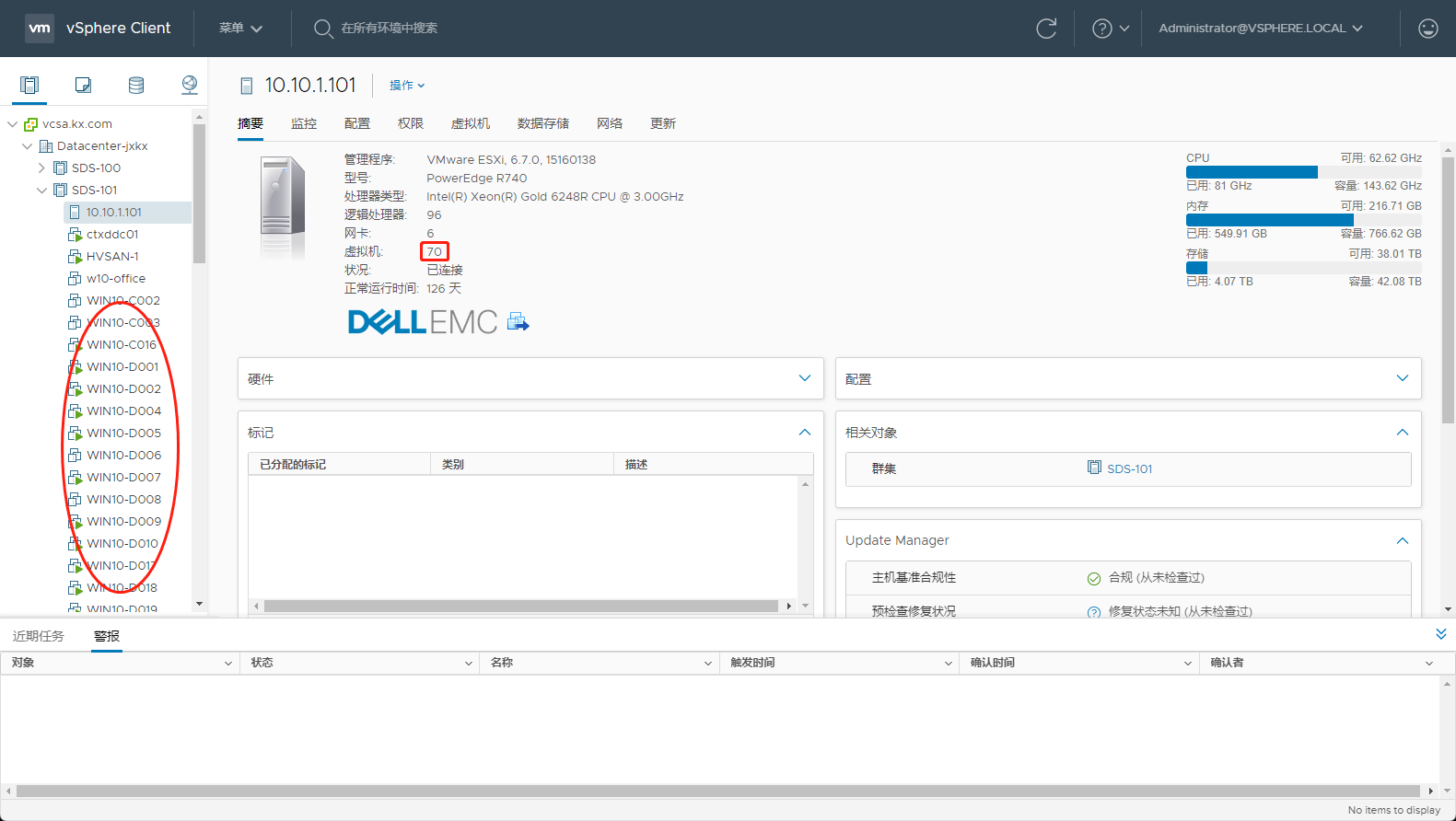The width and height of the screenshot is (1456, 821).
Task: Switch to the 近期任务 tab
Action: (39, 636)
